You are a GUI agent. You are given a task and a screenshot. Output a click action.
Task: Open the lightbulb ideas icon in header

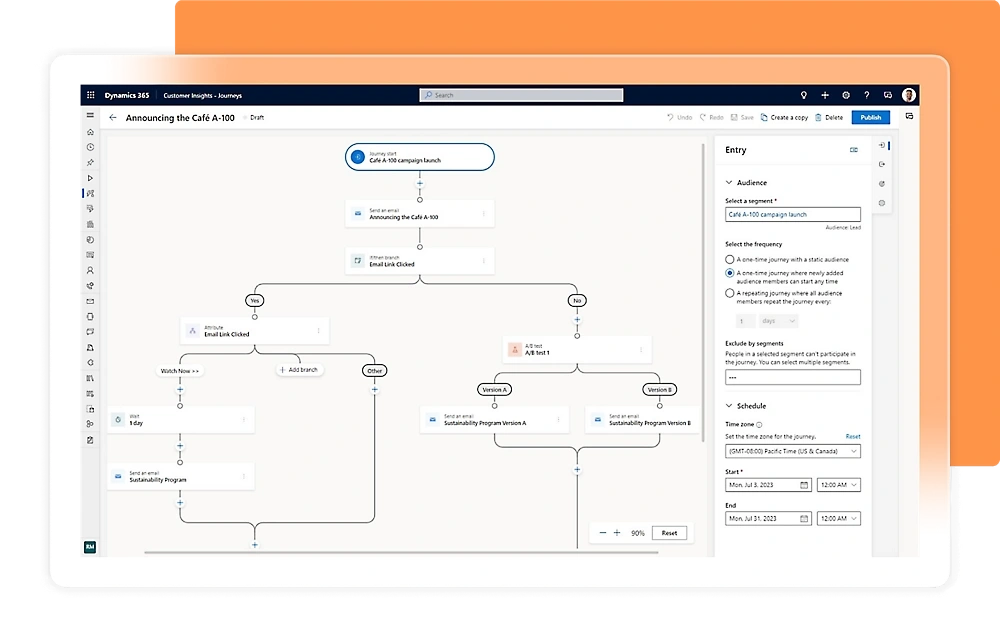pyautogui.click(x=804, y=95)
